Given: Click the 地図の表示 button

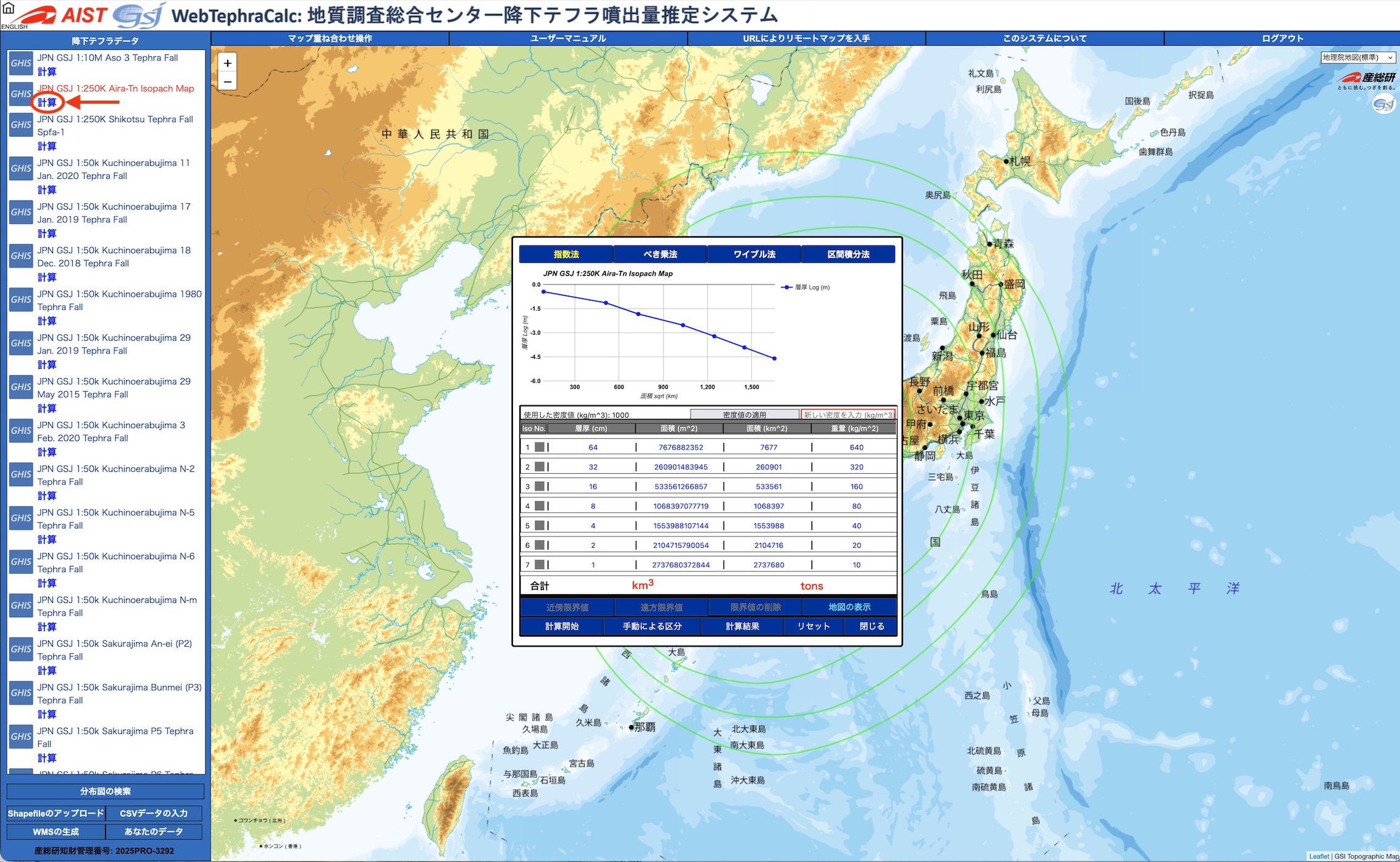Looking at the screenshot, I should tap(849, 607).
